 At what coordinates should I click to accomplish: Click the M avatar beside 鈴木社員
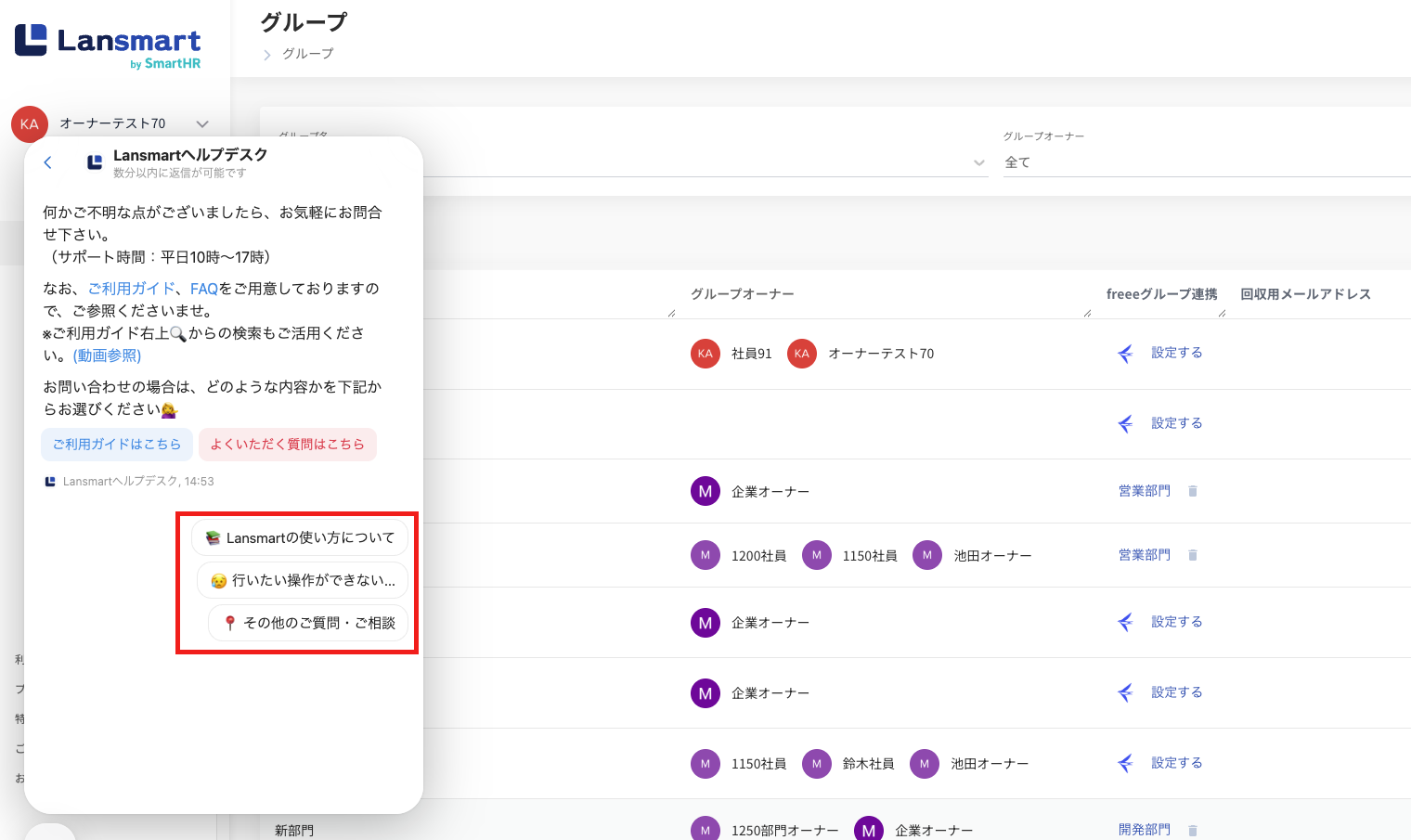[x=816, y=764]
